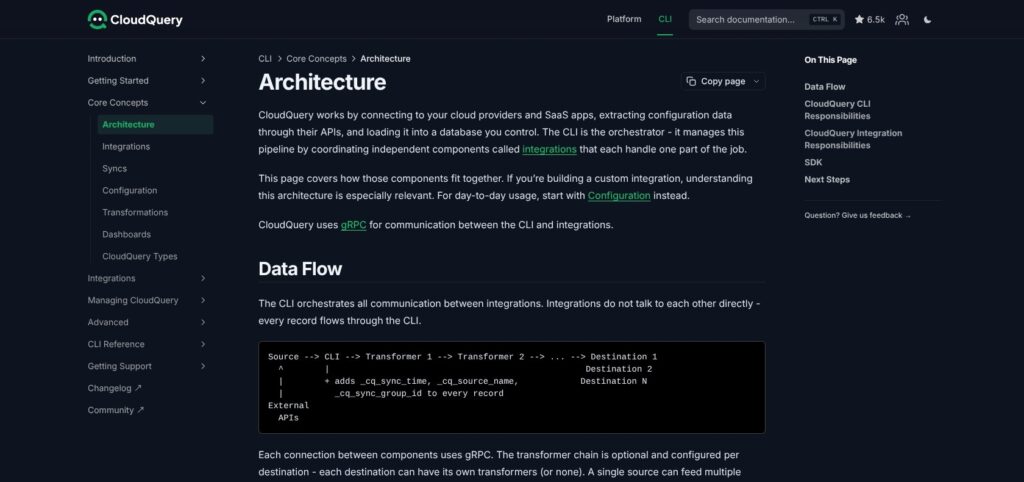This screenshot has width=1024, height=482.
Task: Click the CTRL K shortcut badge
Action: click(x=824, y=20)
